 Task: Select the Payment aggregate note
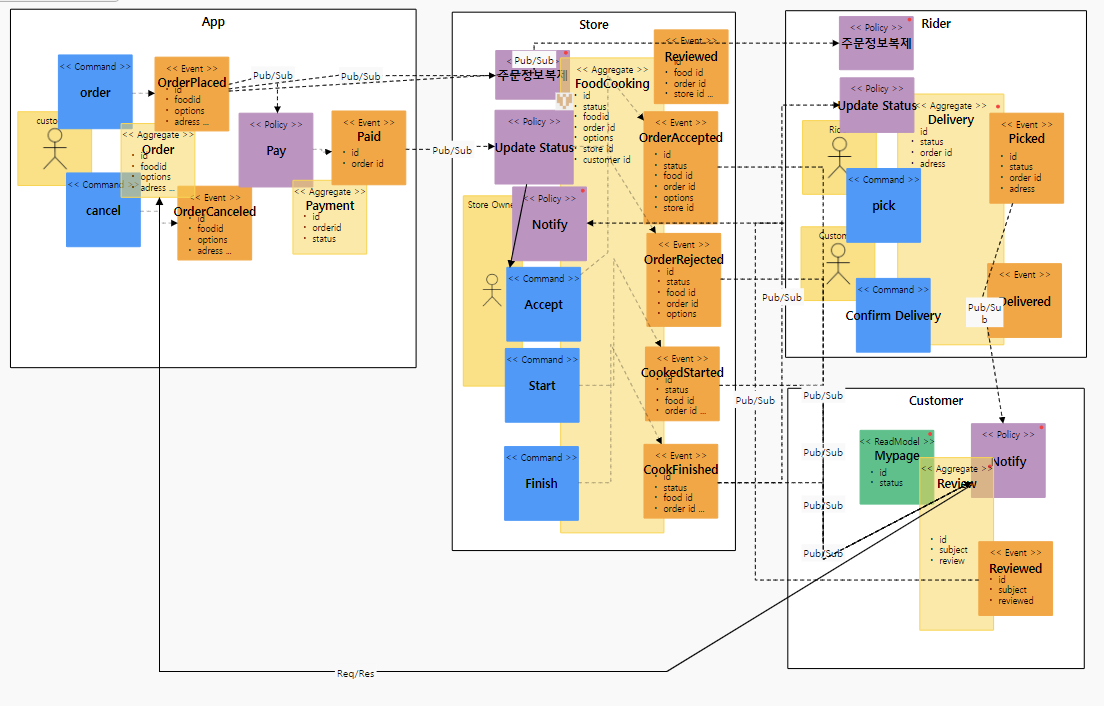click(330, 218)
